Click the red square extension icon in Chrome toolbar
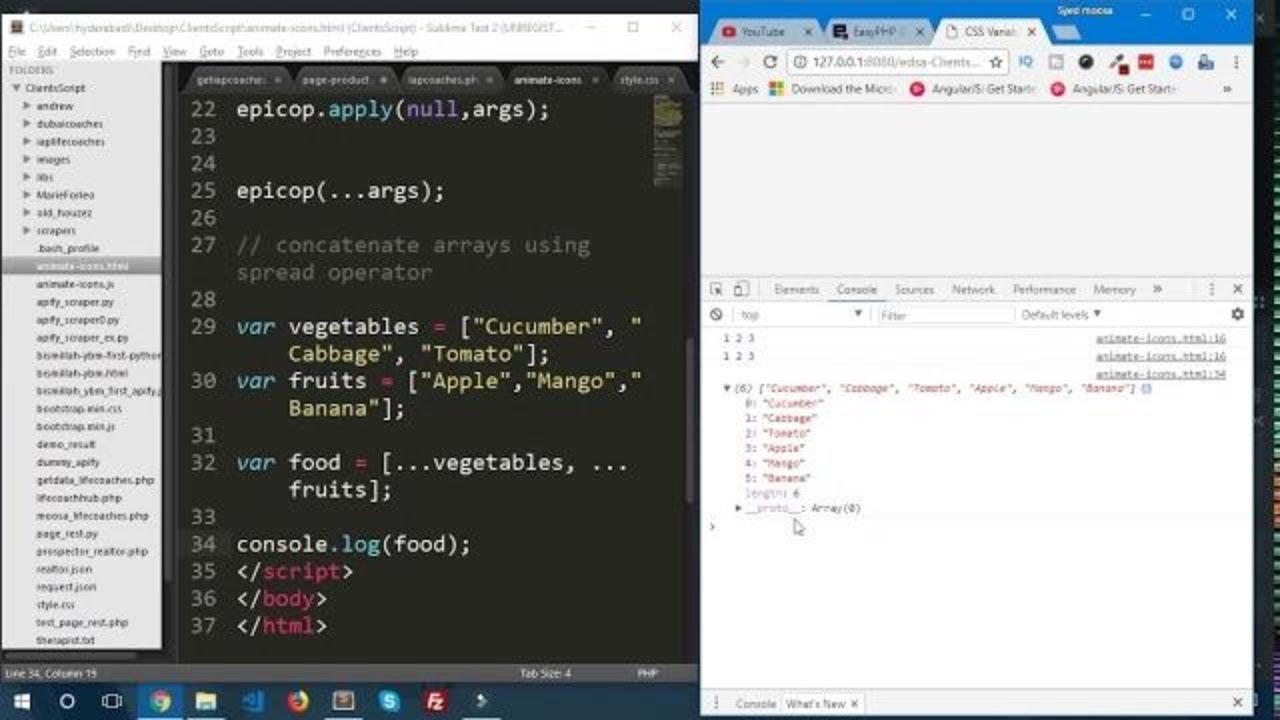Image resolution: width=1280 pixels, height=720 pixels. click(x=1146, y=62)
